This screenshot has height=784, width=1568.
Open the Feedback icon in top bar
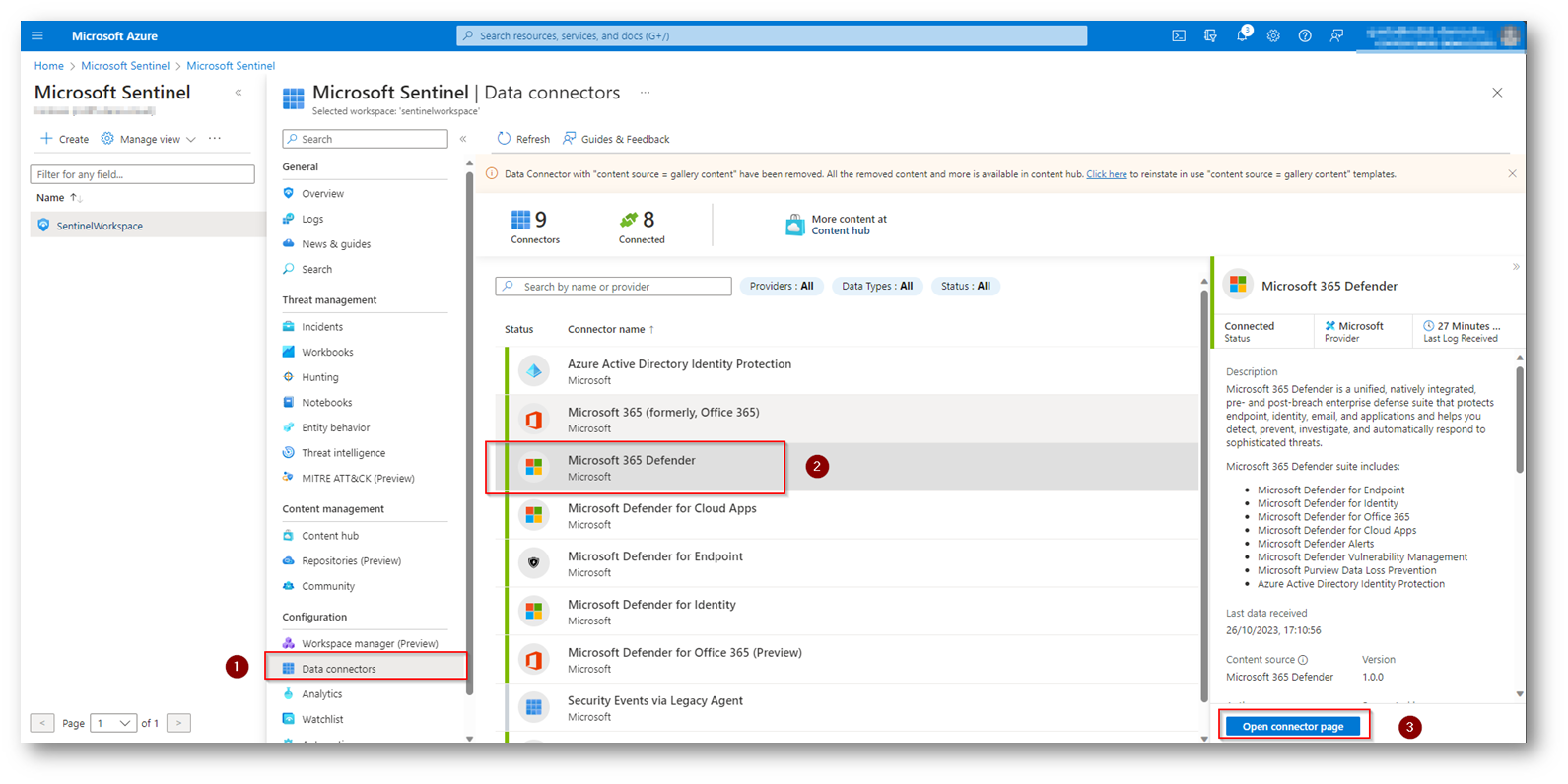(1336, 35)
